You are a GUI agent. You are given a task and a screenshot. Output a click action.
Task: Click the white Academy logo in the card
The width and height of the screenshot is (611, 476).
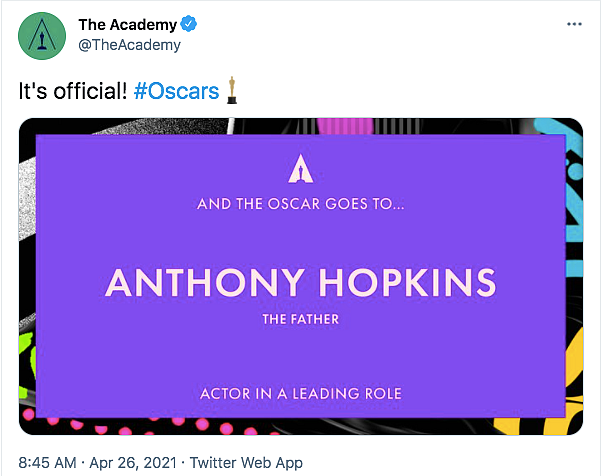(300, 168)
